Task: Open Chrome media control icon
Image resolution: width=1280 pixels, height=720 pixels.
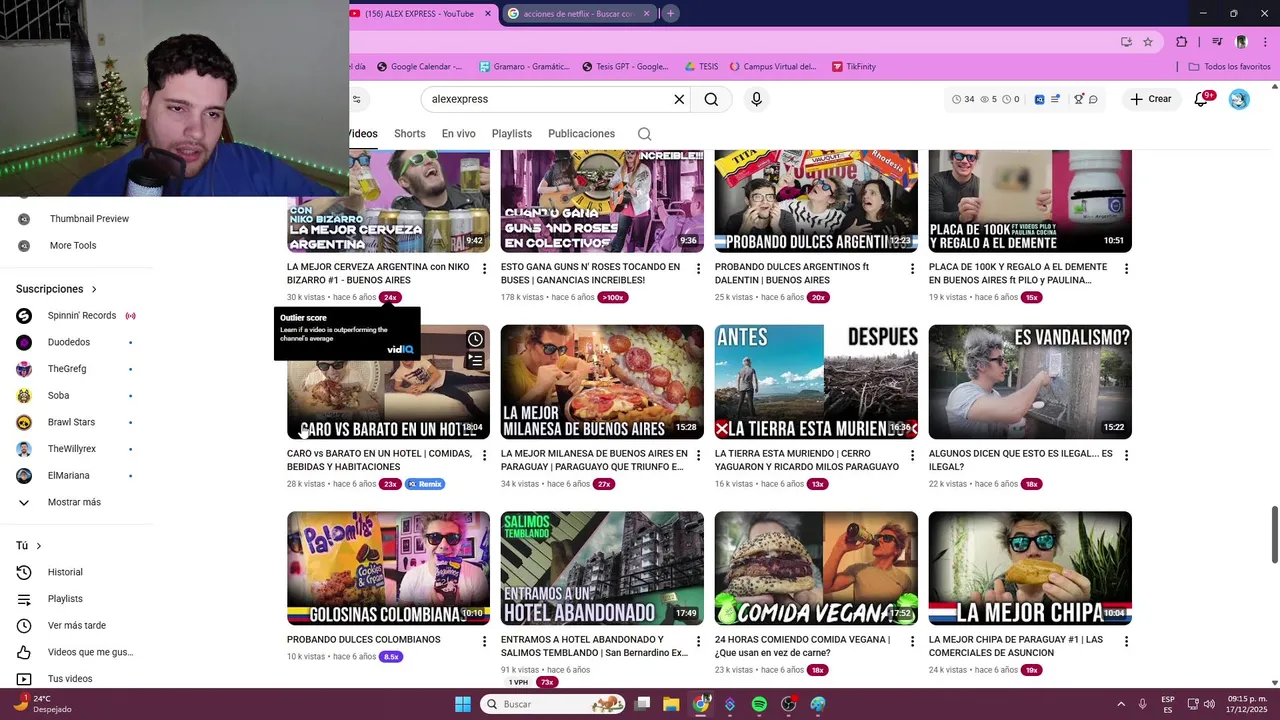Action: (1217, 42)
